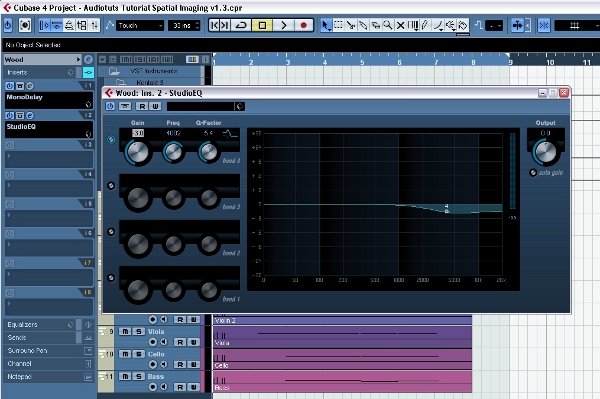The image size is (600, 399).
Task: Open the snap type dropdown
Action: point(494,26)
